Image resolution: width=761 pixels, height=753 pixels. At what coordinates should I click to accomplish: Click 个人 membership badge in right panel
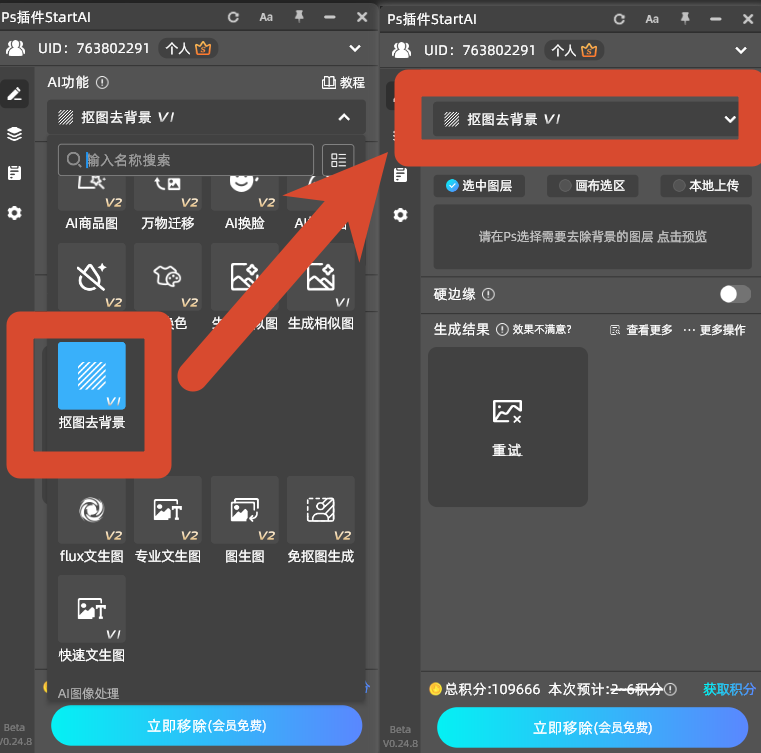click(x=574, y=50)
